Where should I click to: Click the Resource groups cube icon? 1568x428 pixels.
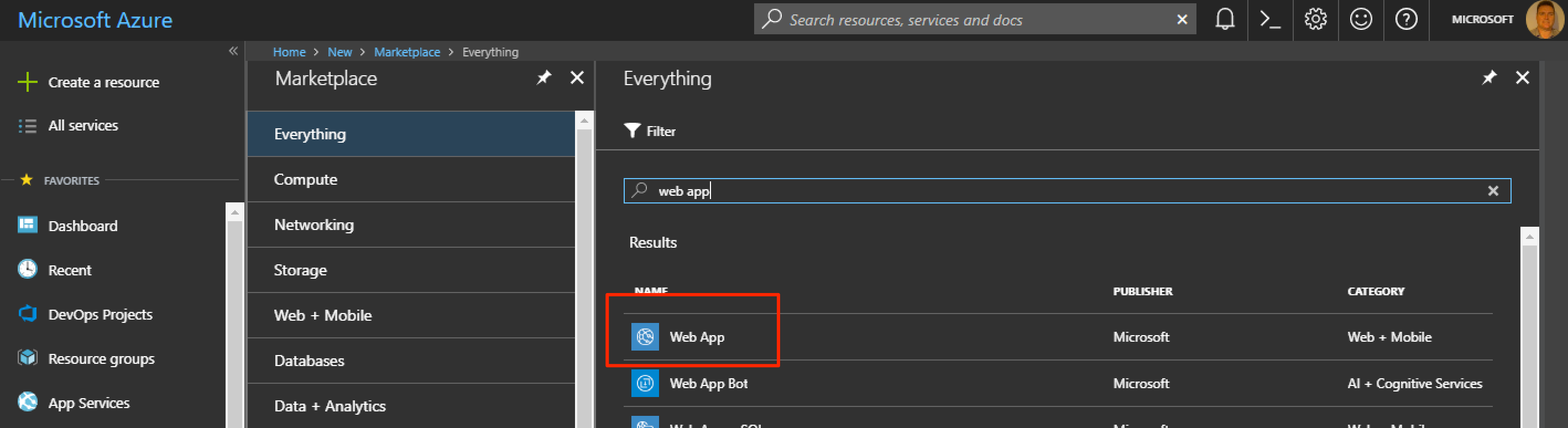(28, 358)
